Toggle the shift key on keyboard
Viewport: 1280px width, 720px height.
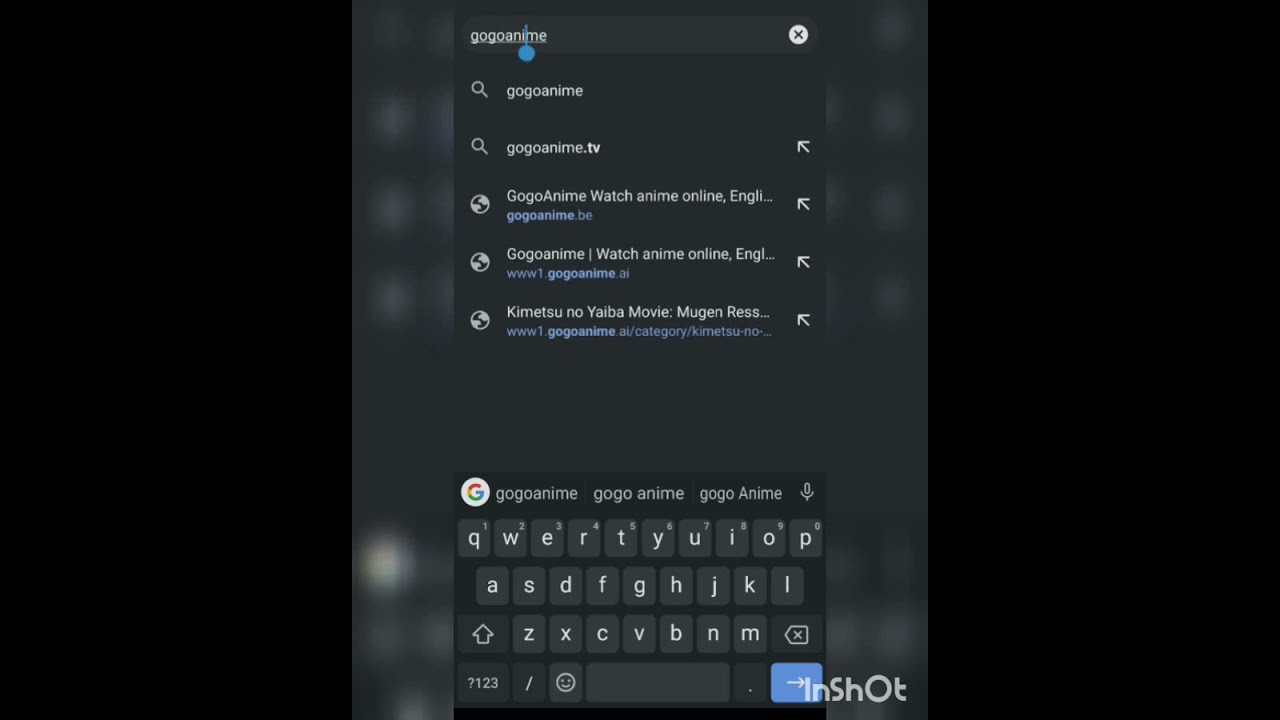tap(483, 634)
